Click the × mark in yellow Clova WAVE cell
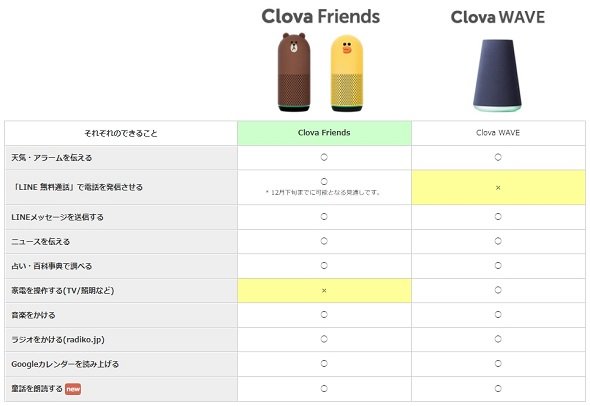This screenshot has width=590, height=406. (x=498, y=187)
